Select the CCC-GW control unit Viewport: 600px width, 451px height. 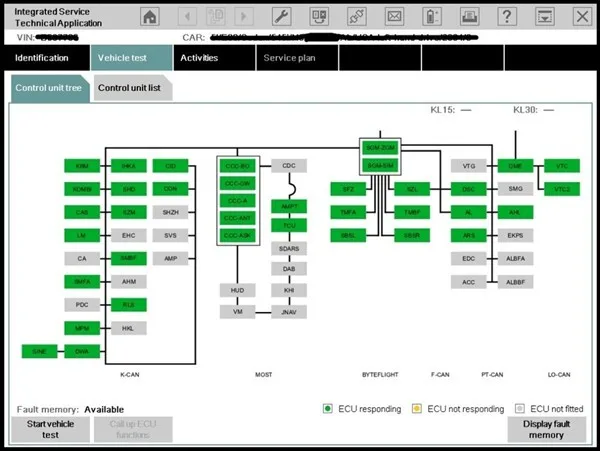tap(237, 183)
